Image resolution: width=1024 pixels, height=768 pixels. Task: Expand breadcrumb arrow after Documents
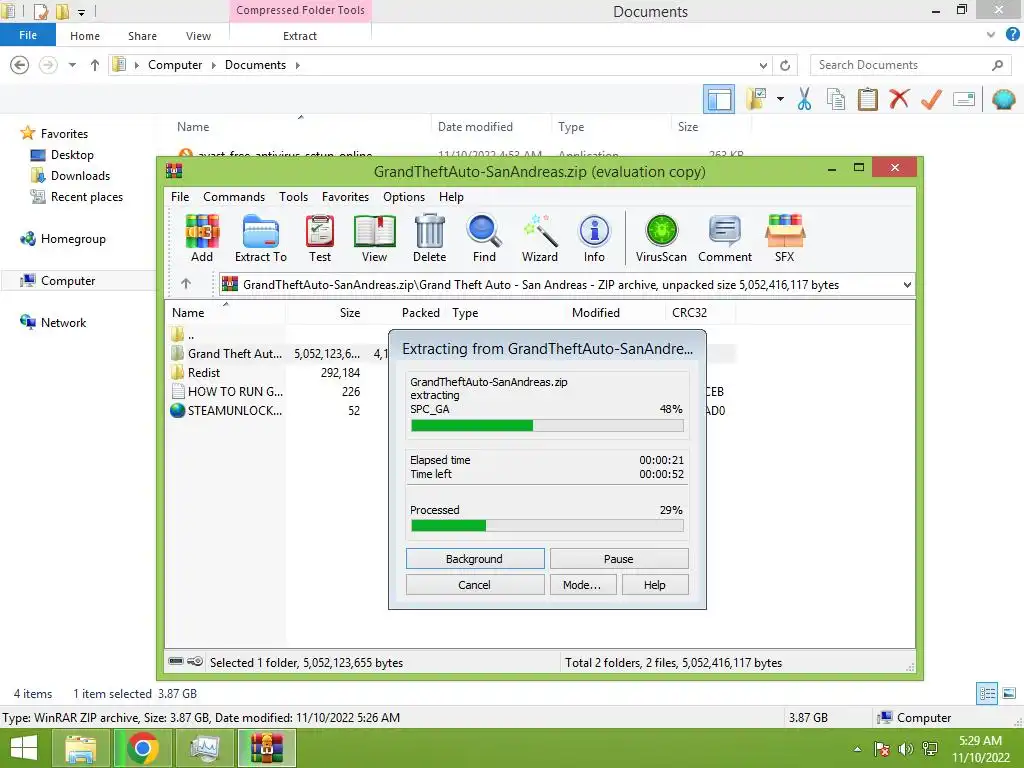click(298, 65)
